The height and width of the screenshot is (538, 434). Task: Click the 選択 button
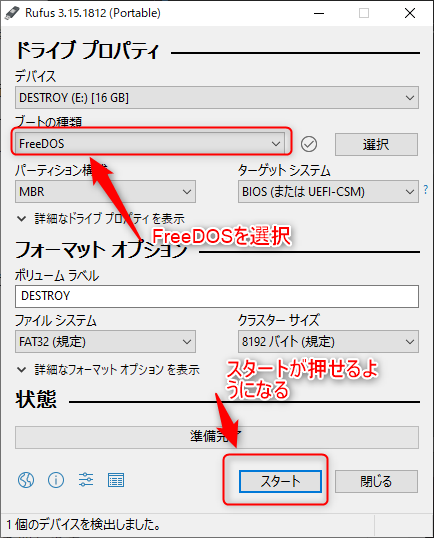[x=376, y=144]
